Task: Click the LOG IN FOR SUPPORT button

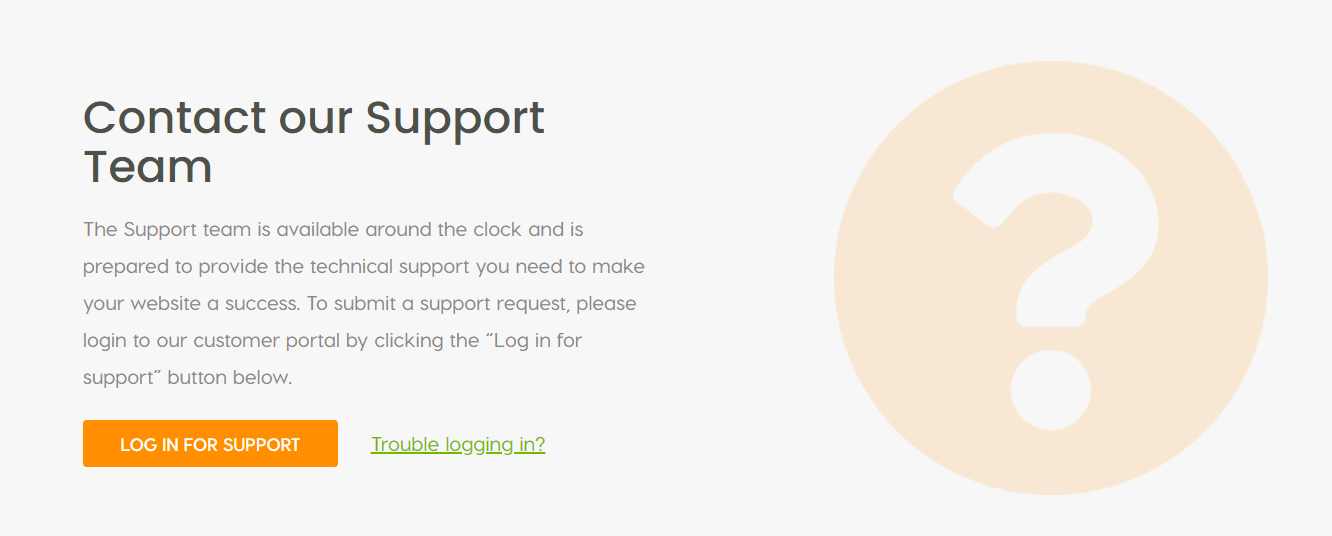Action: 210,443
